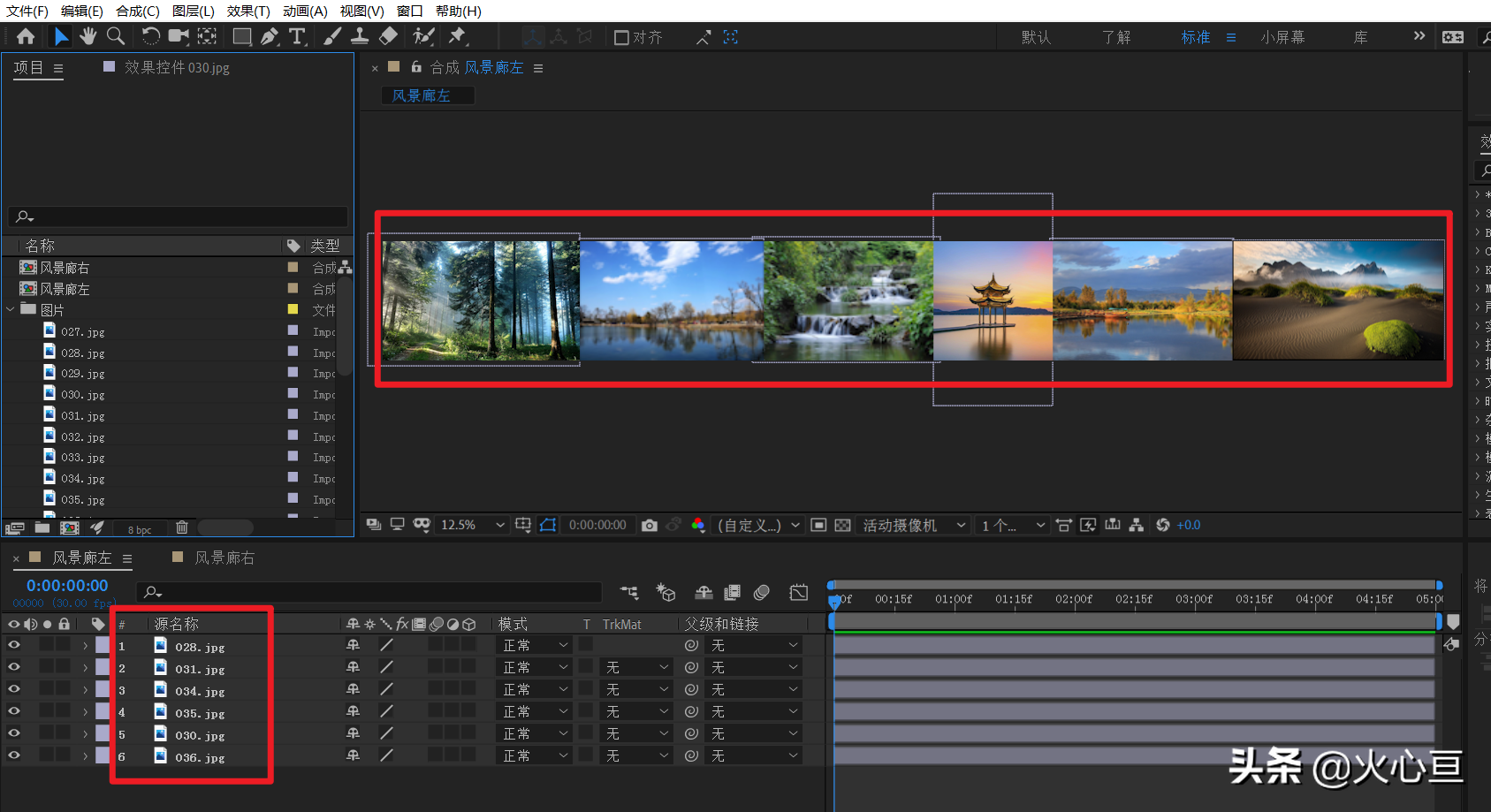Hide layer 035.jpg with its eye toggle
The width and height of the screenshot is (1491, 812).
(14, 711)
